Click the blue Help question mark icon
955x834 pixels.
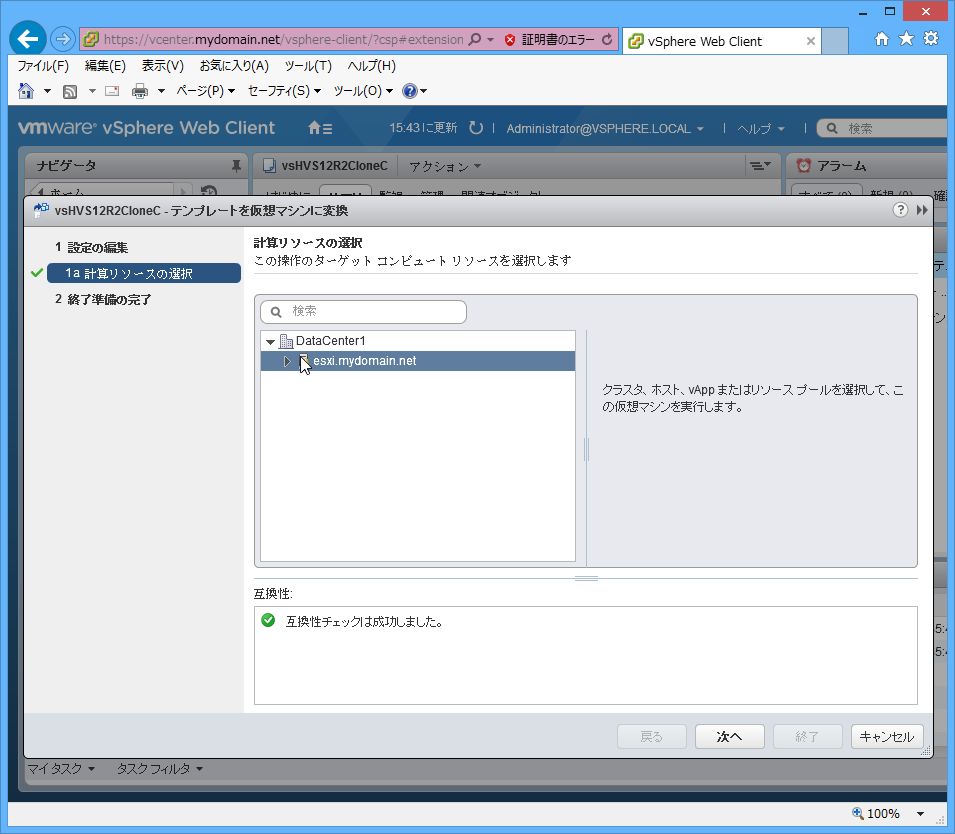pos(410,91)
